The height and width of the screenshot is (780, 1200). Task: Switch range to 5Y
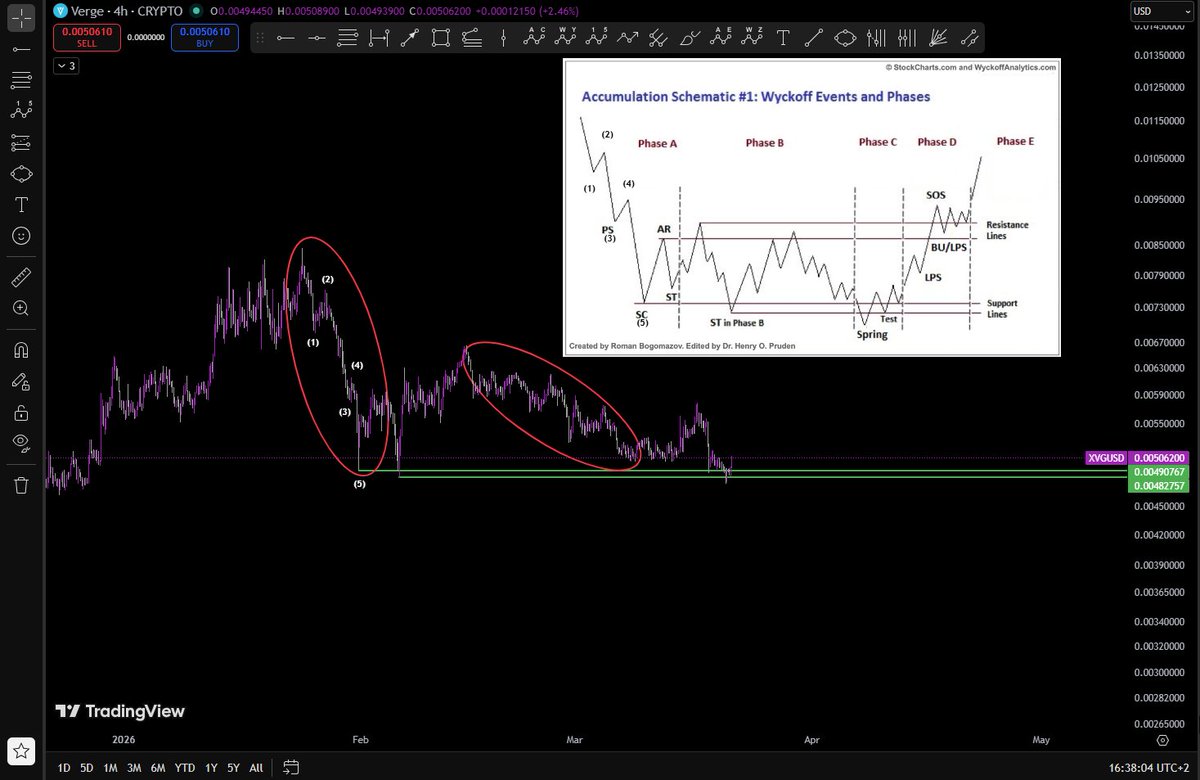click(x=234, y=768)
